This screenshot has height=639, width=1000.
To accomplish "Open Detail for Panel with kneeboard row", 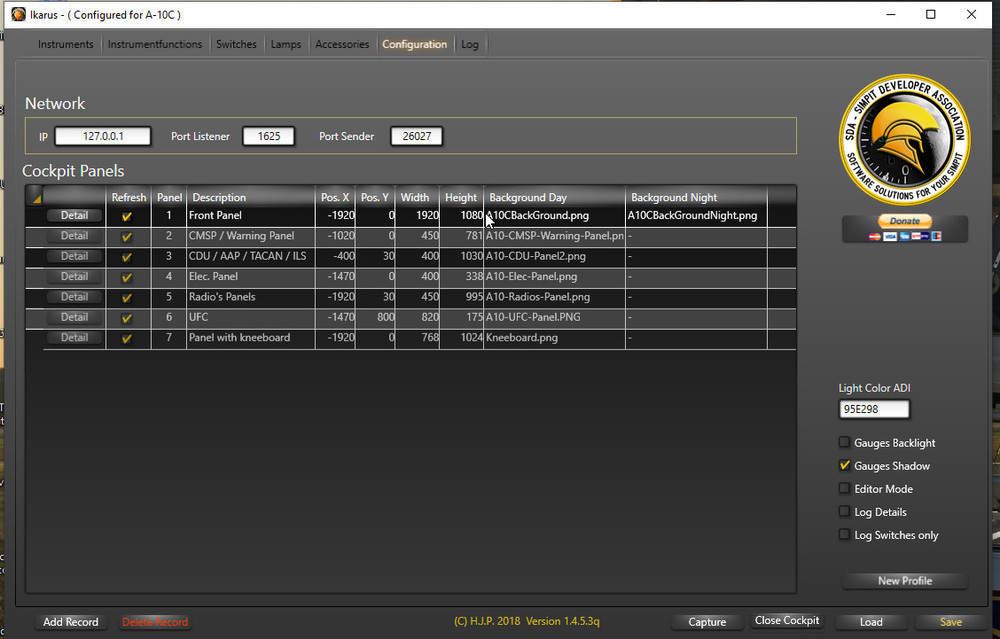I will pos(74,338).
